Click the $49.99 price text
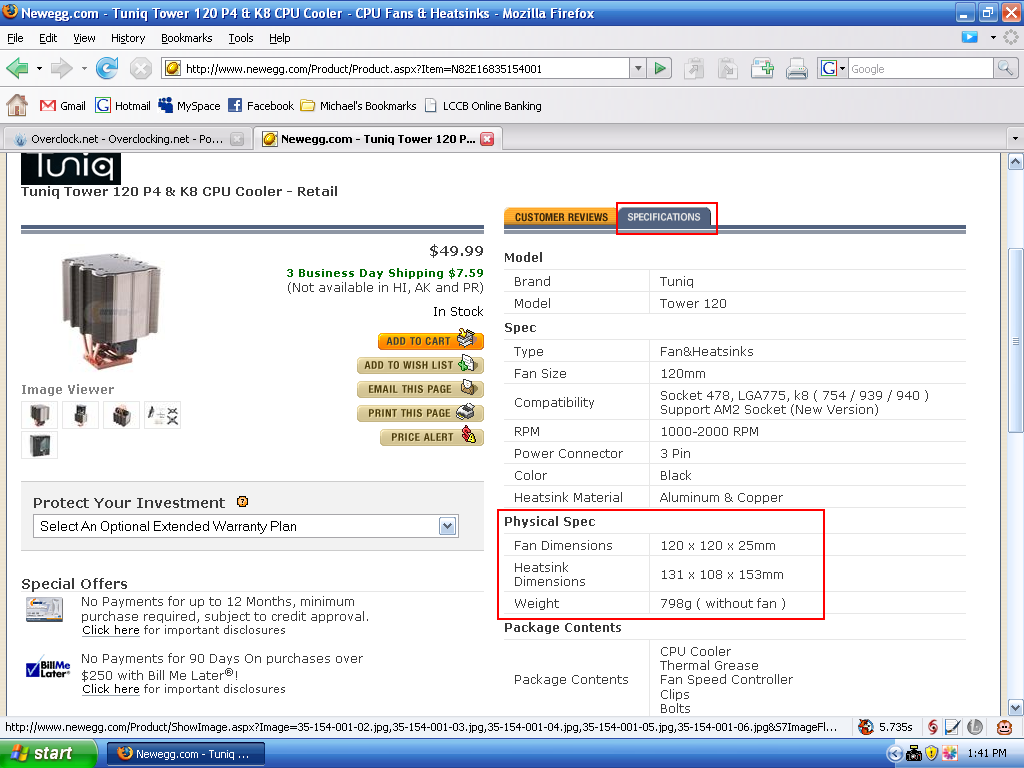The width and height of the screenshot is (1024, 768). (x=456, y=251)
